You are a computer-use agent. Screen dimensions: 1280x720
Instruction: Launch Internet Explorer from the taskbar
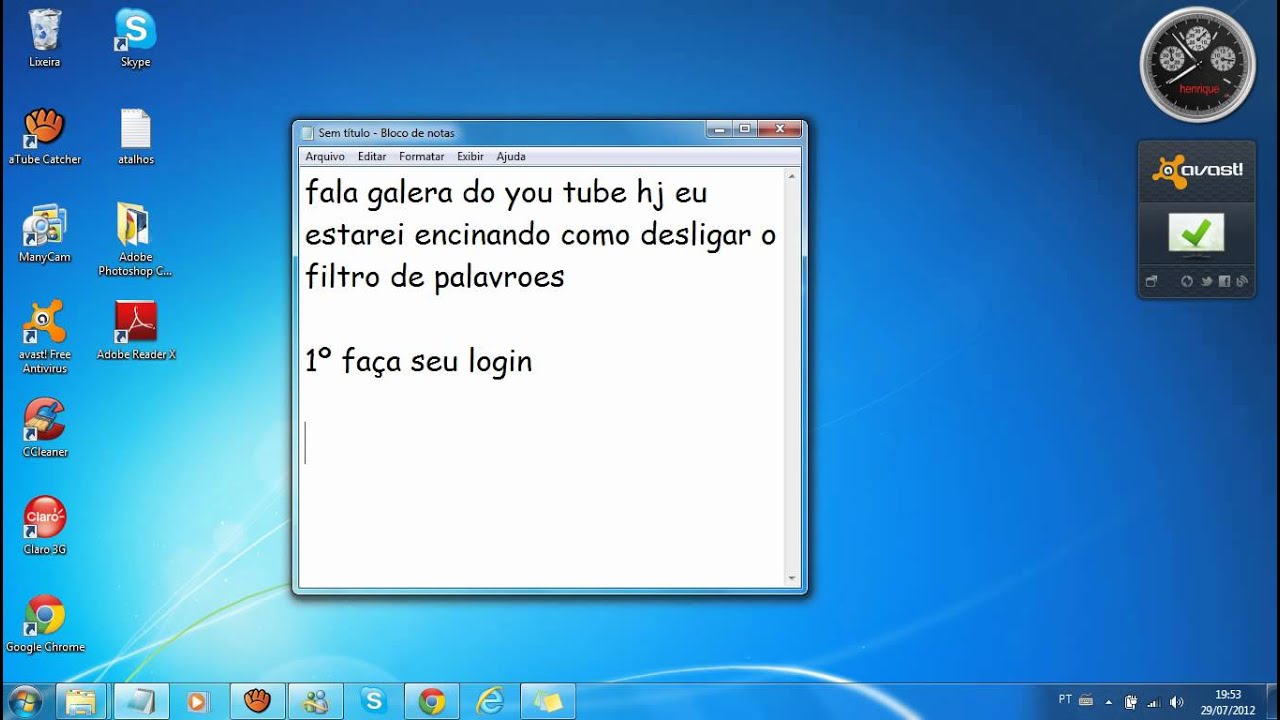[490, 701]
